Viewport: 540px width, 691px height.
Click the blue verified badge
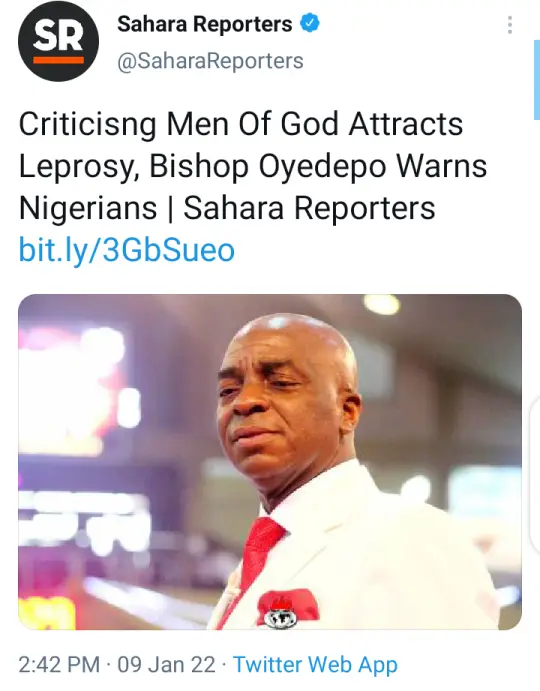coord(310,23)
